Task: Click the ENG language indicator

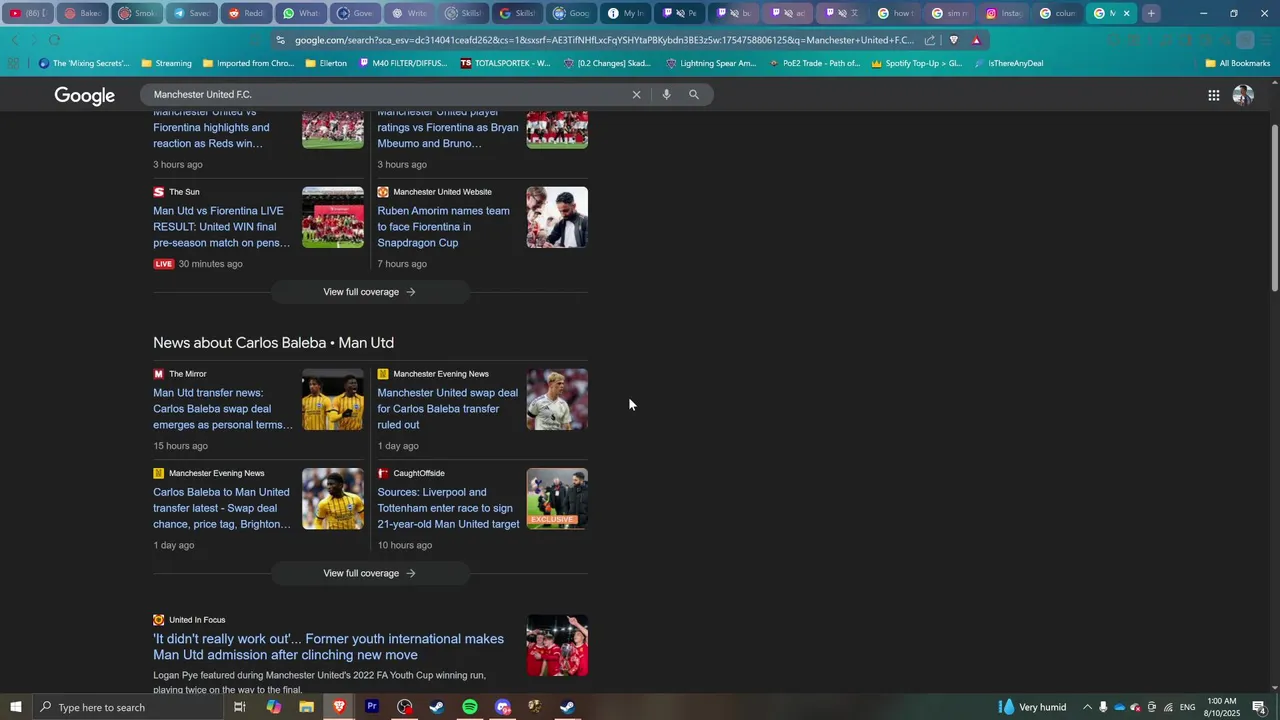Action: coord(1187,707)
